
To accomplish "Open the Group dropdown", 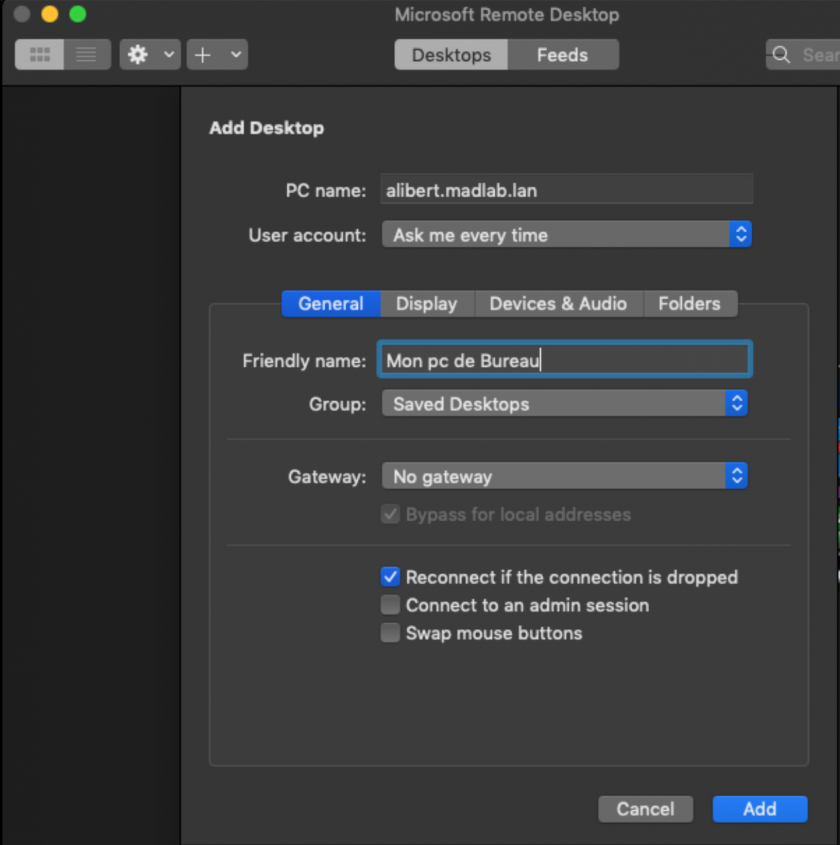I will [564, 404].
